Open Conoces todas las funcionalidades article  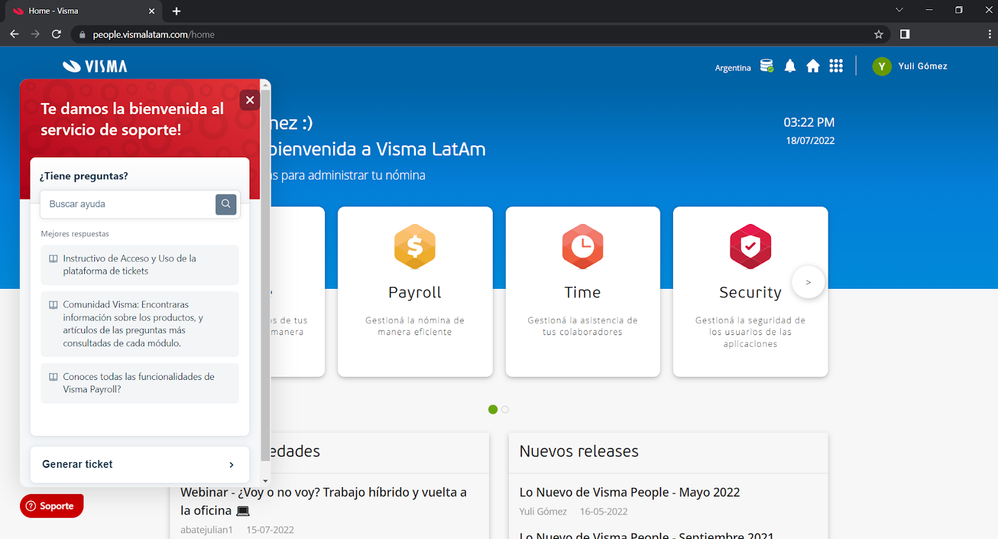[140, 383]
